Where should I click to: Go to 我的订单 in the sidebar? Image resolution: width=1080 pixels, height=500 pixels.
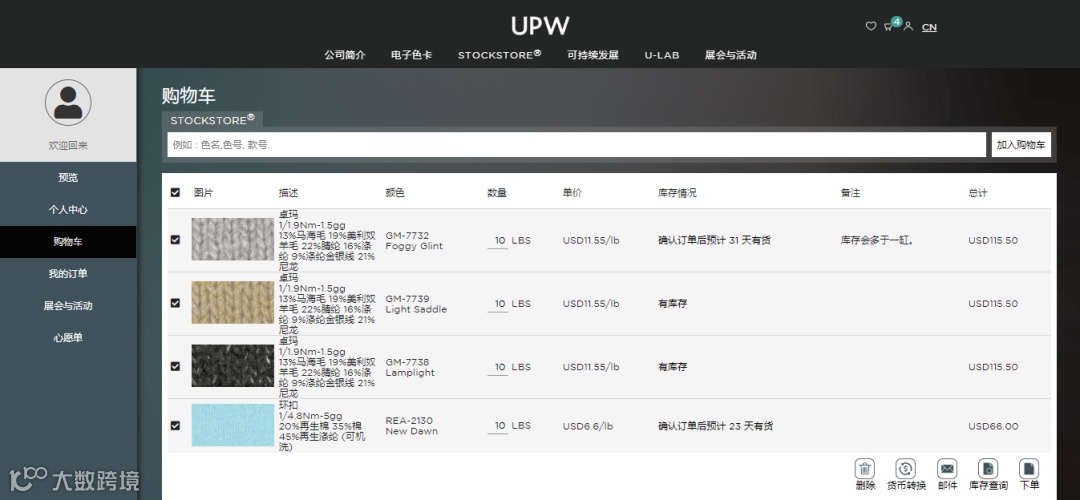pos(68,274)
